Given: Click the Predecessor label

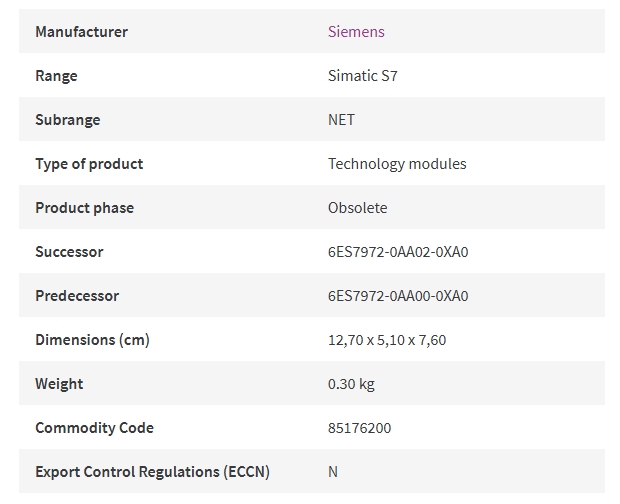Looking at the screenshot, I should (77, 296).
